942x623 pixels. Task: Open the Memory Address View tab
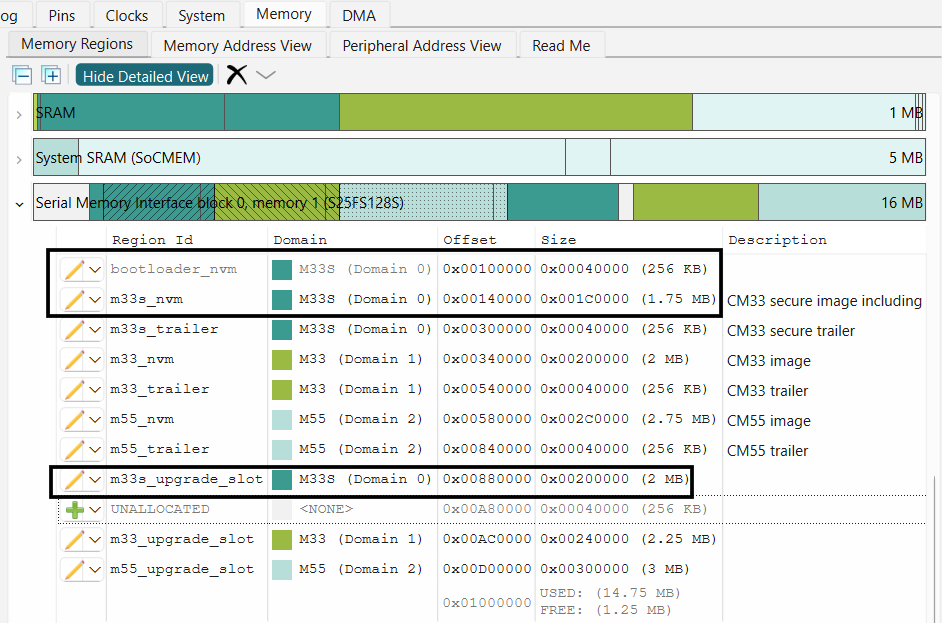(238, 45)
